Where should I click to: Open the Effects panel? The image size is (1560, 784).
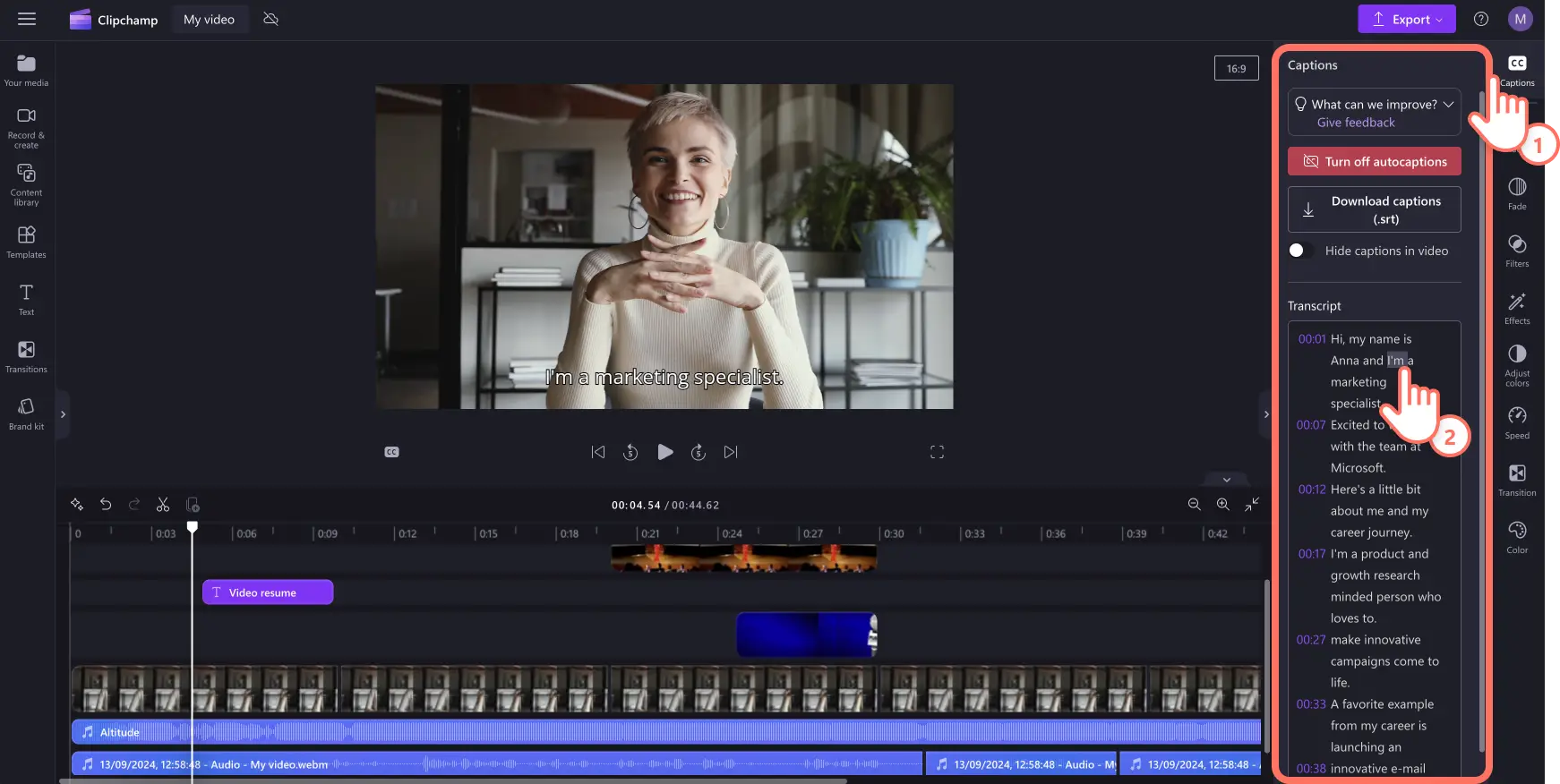point(1517,309)
